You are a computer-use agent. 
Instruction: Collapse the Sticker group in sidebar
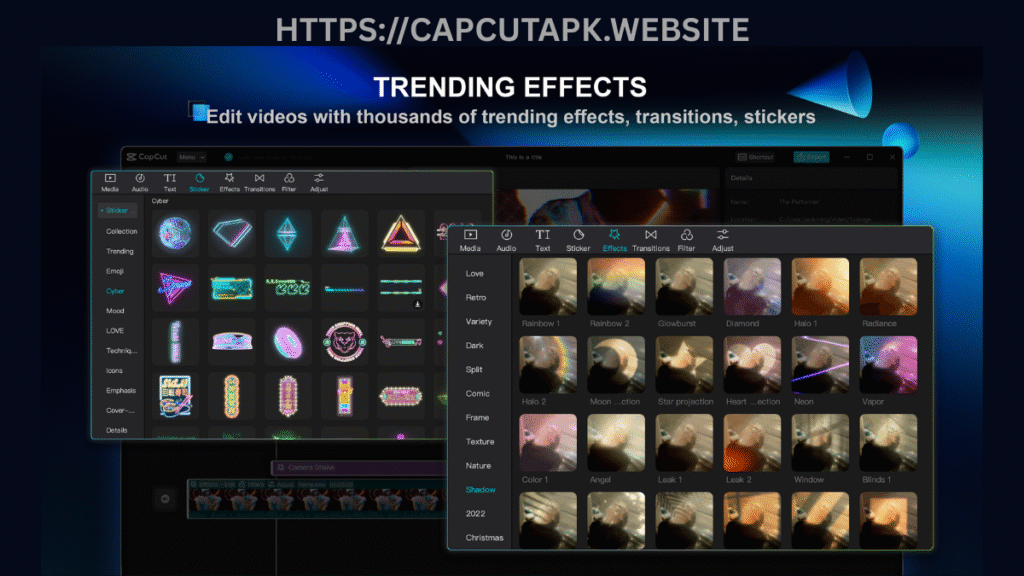pyautogui.click(x=118, y=210)
